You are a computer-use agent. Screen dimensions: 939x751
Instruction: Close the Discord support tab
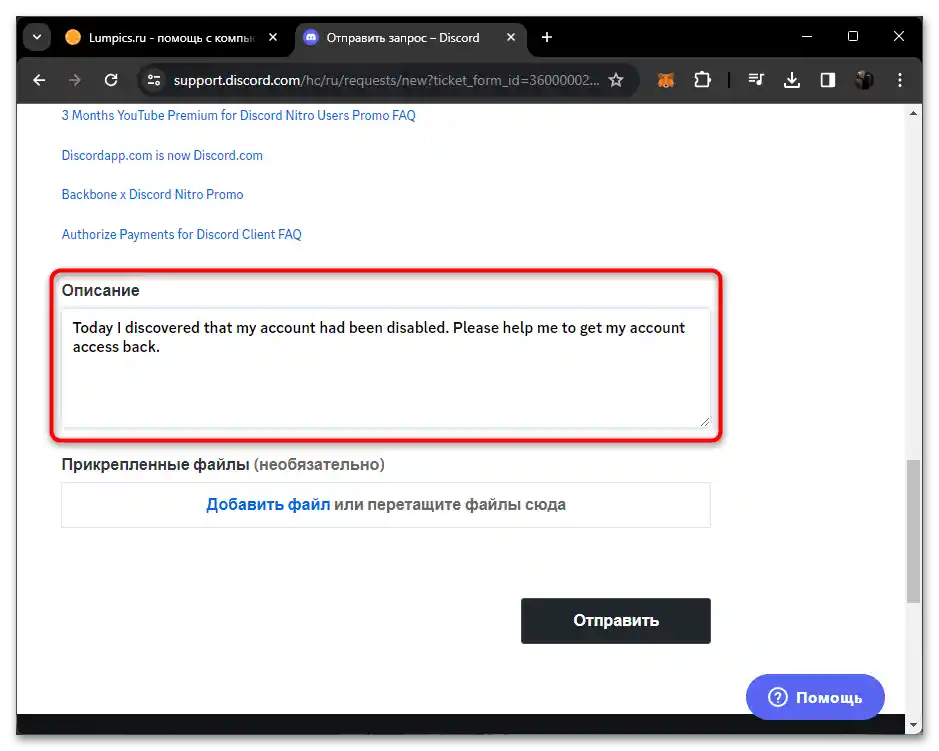coord(511,37)
